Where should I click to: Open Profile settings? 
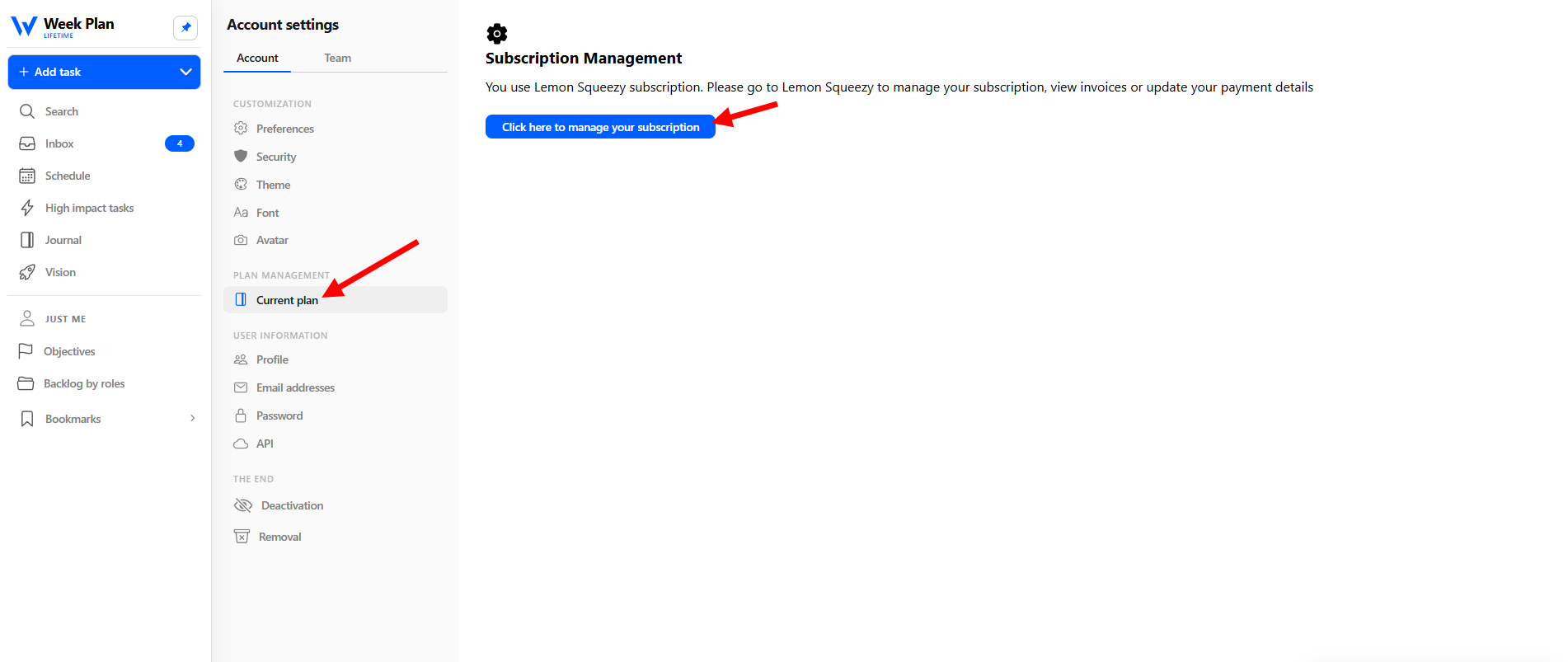tap(272, 359)
